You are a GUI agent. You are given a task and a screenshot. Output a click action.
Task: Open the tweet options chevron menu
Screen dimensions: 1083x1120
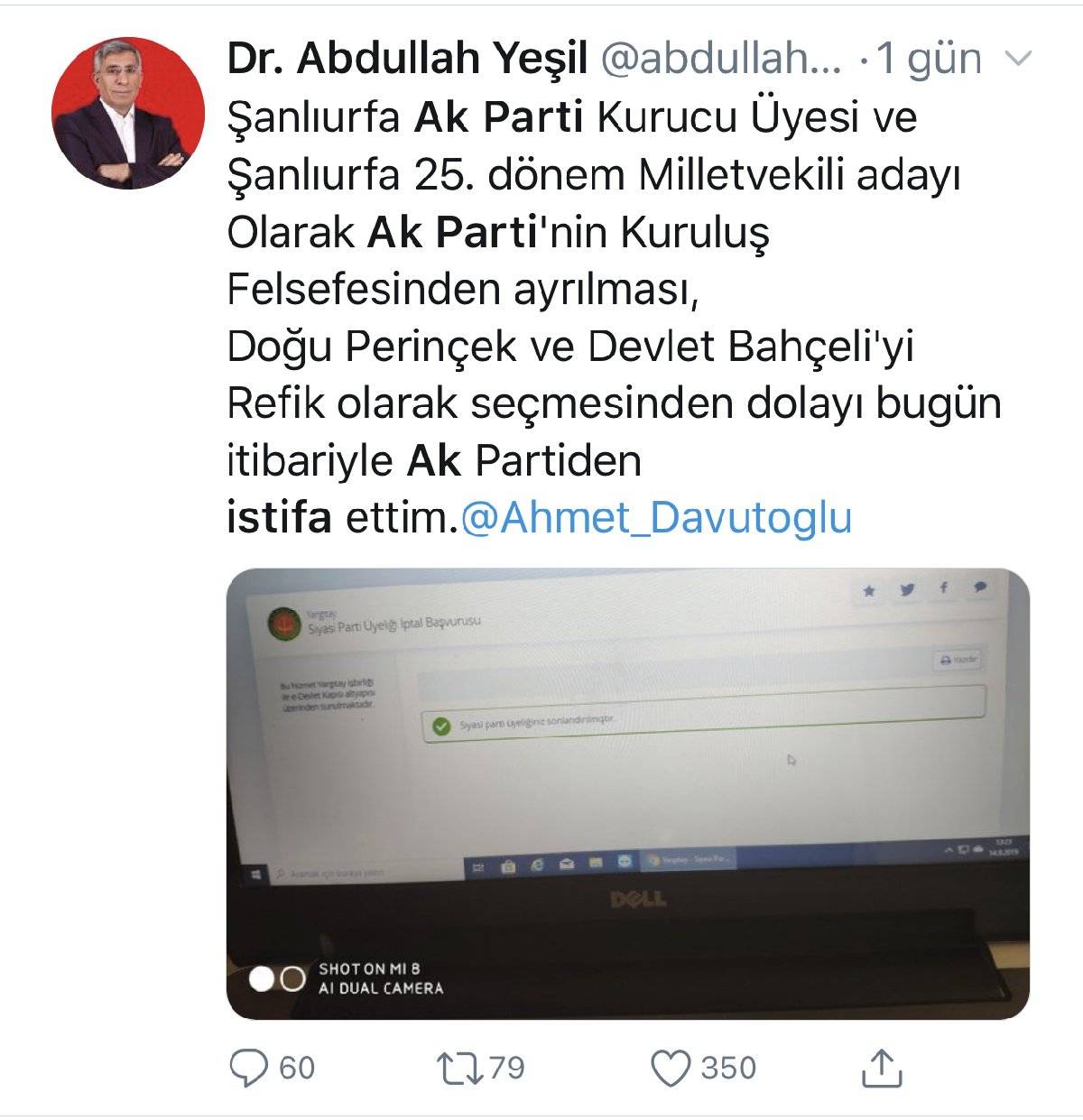pos(1018,60)
